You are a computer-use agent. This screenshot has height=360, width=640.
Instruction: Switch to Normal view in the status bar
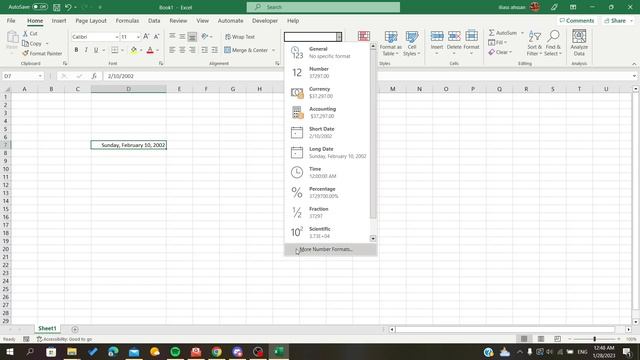(x=524, y=339)
